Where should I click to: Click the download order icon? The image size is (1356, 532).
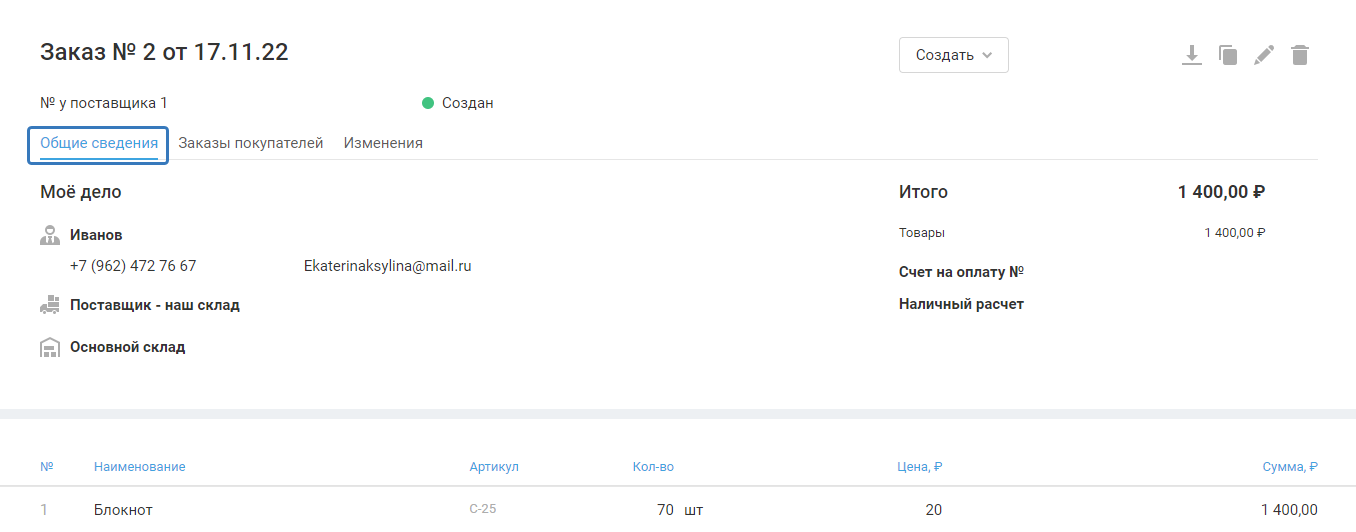[1191, 55]
